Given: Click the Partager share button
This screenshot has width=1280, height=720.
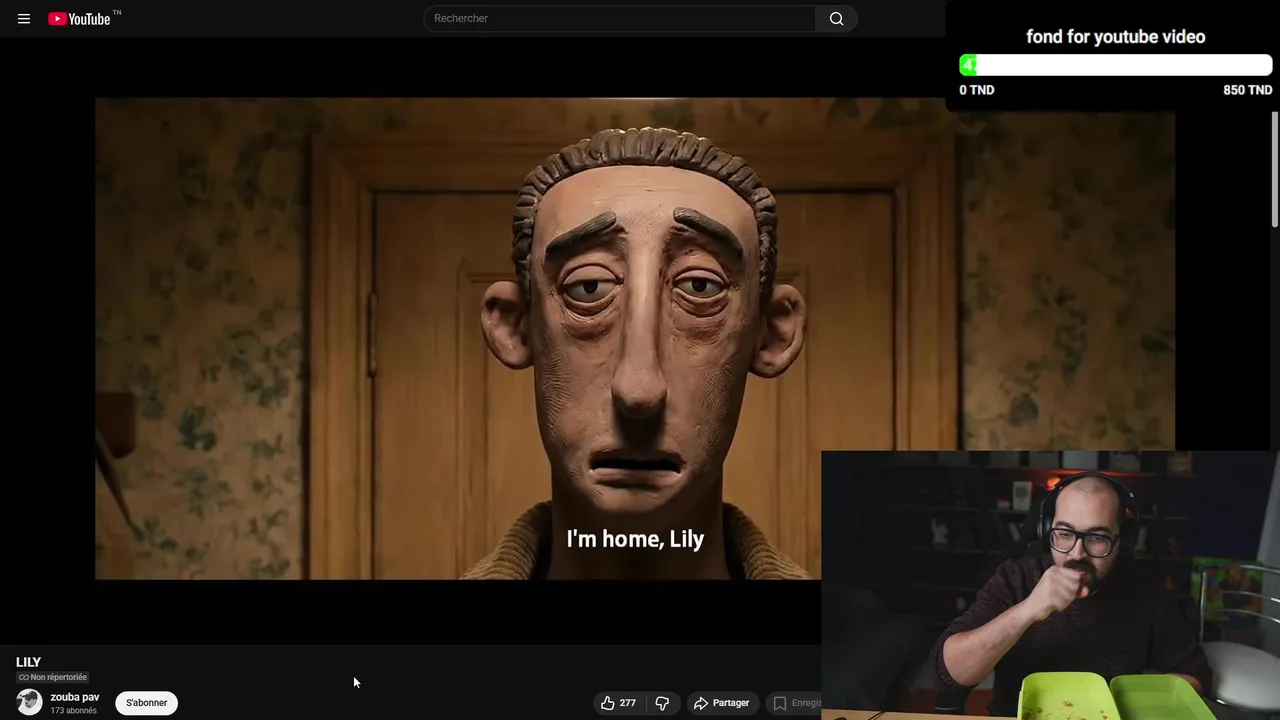Looking at the screenshot, I should 721,703.
